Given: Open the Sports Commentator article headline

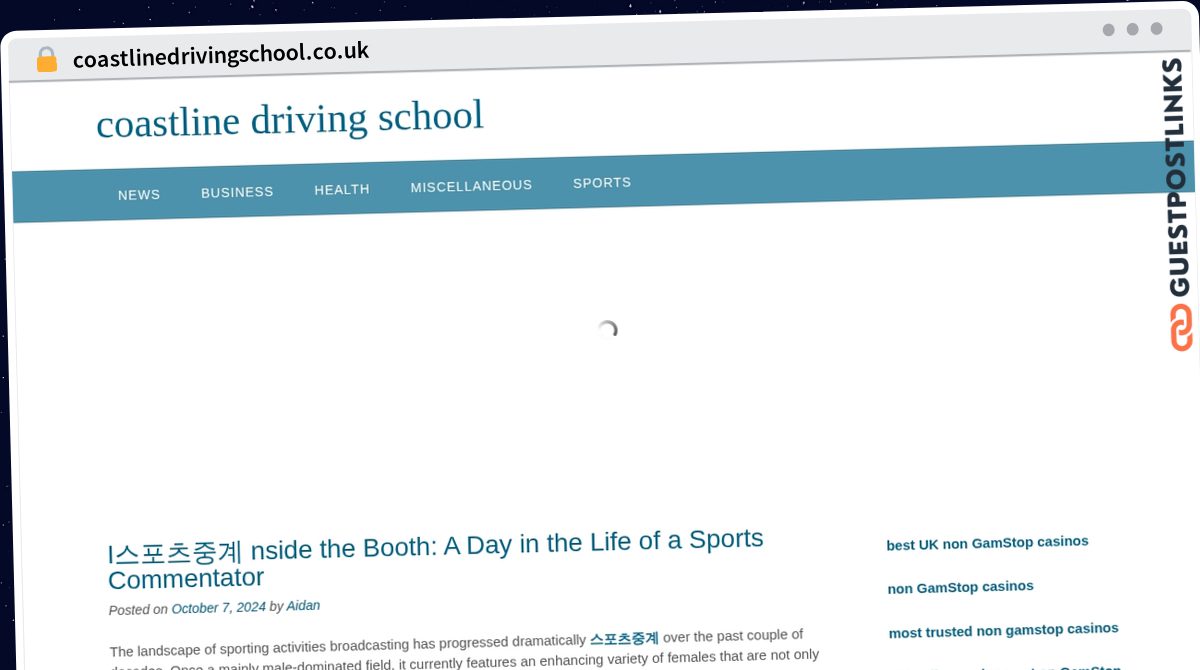Looking at the screenshot, I should click(435, 558).
